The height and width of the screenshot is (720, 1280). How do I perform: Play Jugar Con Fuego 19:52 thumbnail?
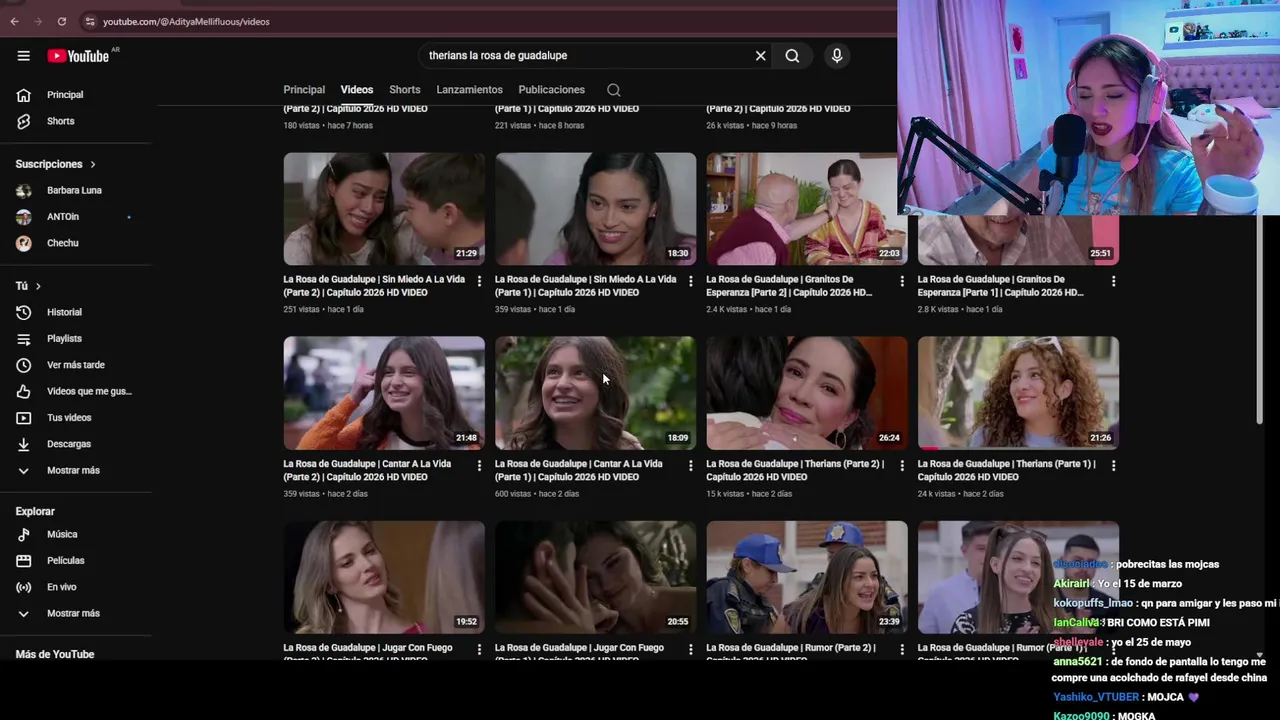pos(384,577)
